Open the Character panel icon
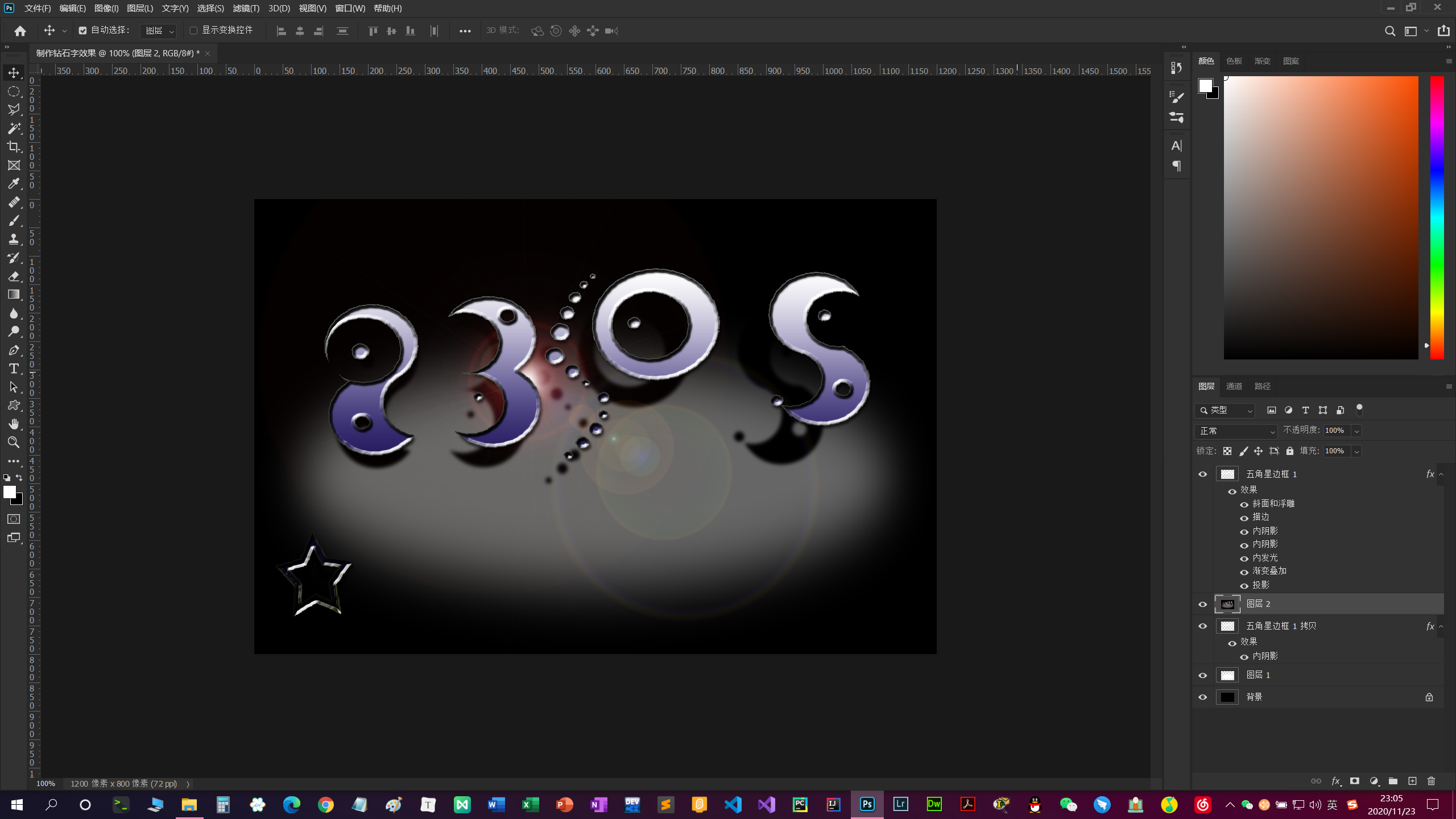 (1176, 146)
